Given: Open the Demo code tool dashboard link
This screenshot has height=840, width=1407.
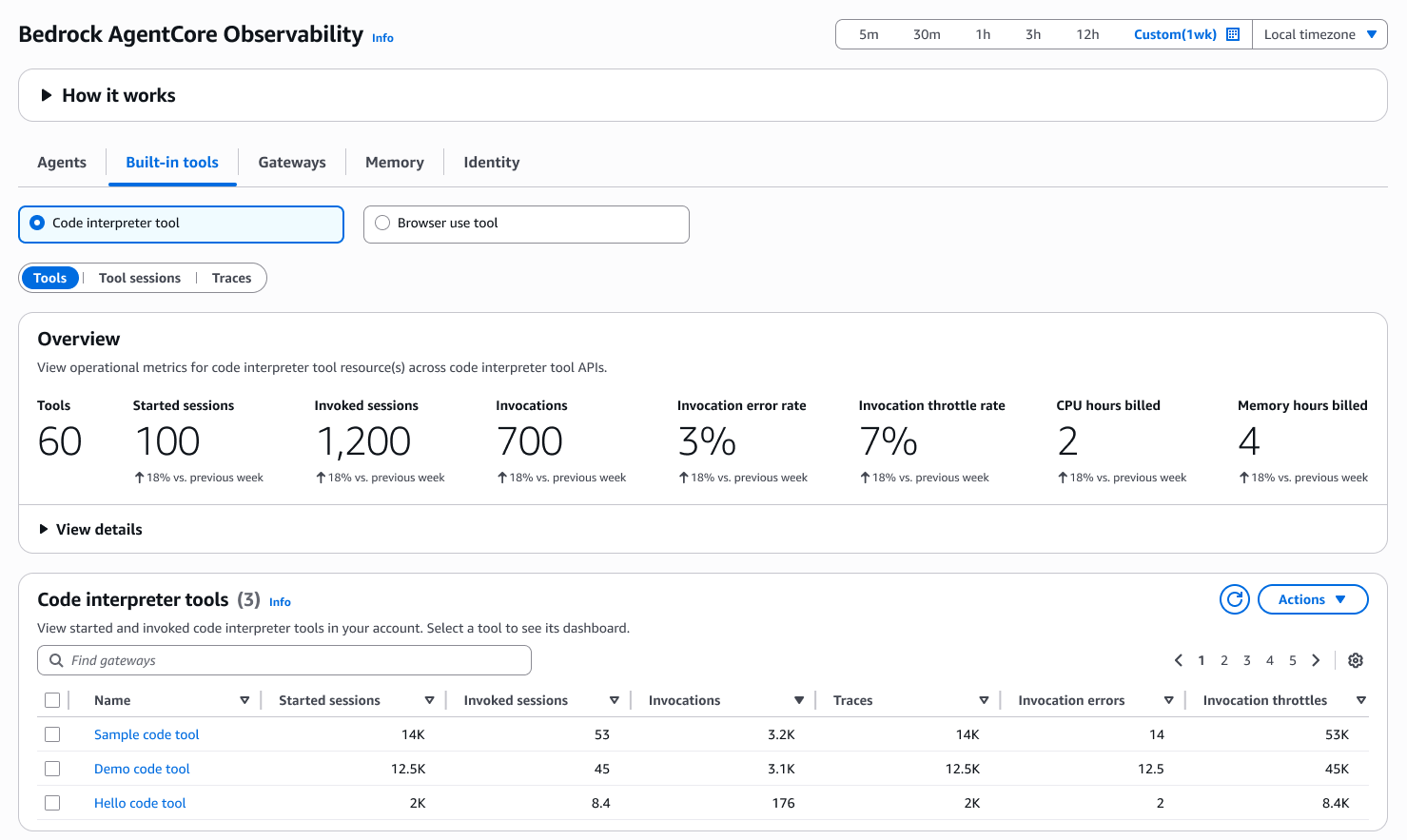Looking at the screenshot, I should point(141,768).
